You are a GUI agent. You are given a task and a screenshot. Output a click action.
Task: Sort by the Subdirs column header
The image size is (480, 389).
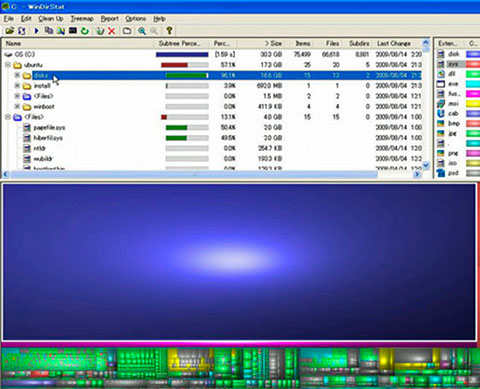357,43
